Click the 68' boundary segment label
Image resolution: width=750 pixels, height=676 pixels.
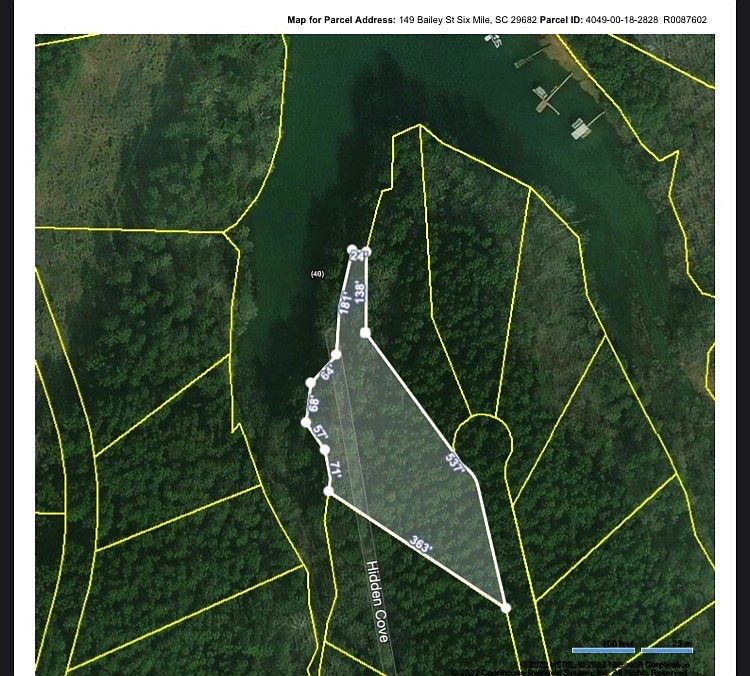tap(313, 403)
